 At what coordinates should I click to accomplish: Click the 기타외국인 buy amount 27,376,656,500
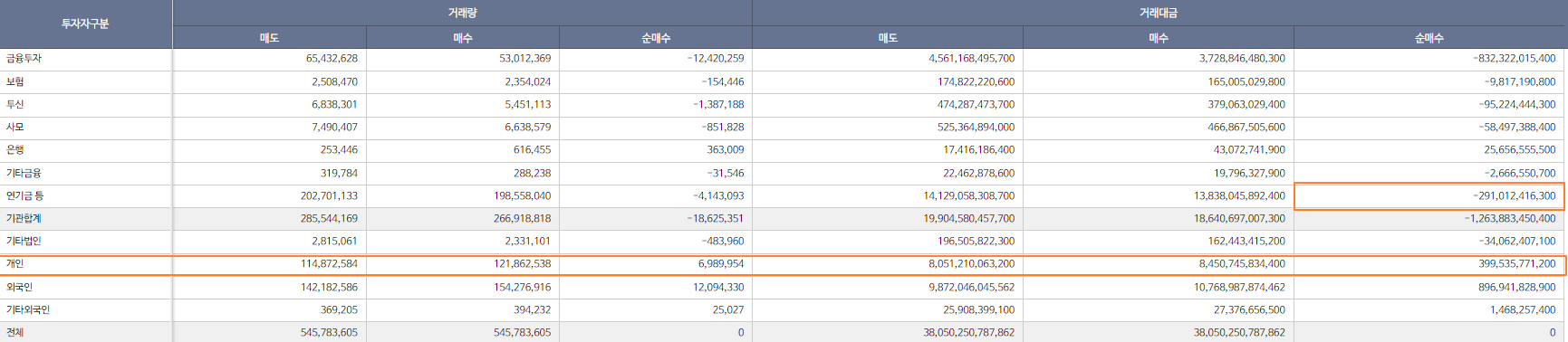[1249, 309]
